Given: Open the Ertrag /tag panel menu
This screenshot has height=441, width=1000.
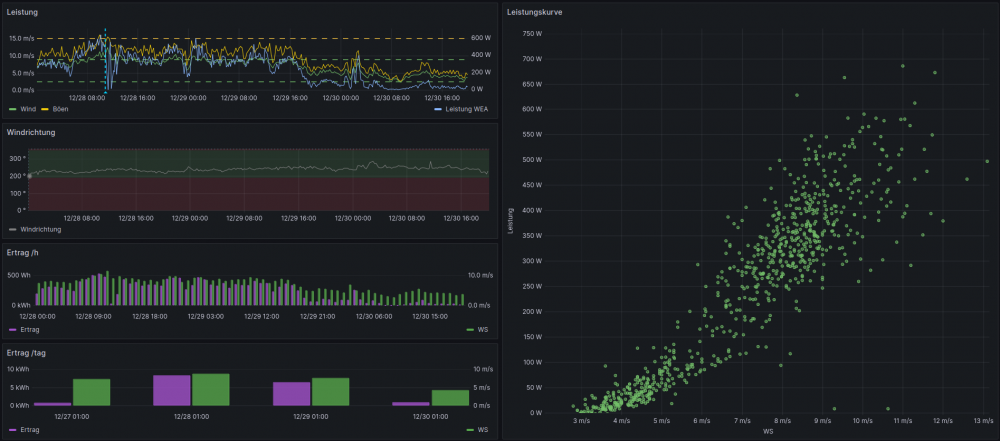Looking at the screenshot, I should coord(28,352).
